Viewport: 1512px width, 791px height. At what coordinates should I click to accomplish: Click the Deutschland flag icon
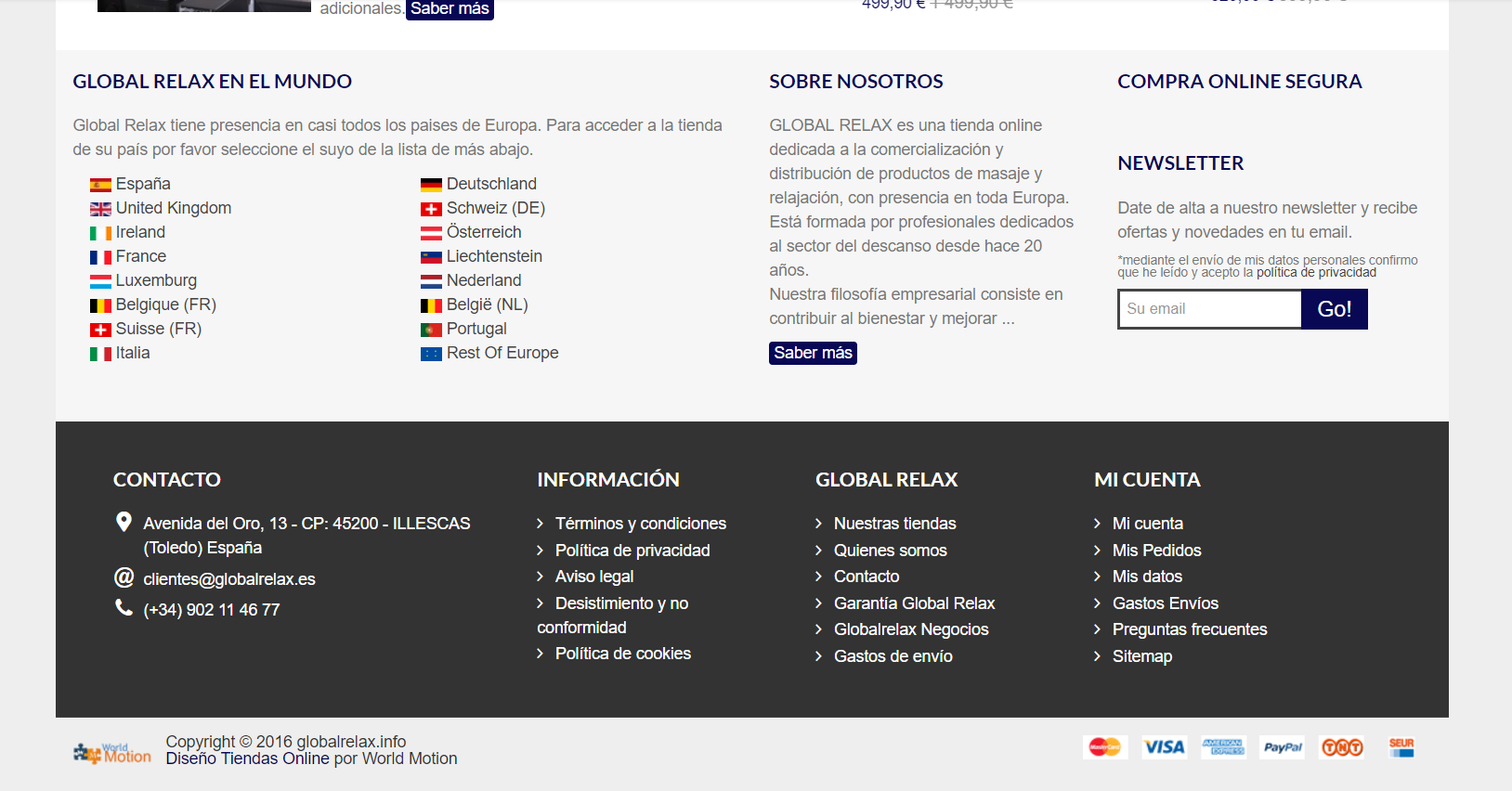point(431,185)
